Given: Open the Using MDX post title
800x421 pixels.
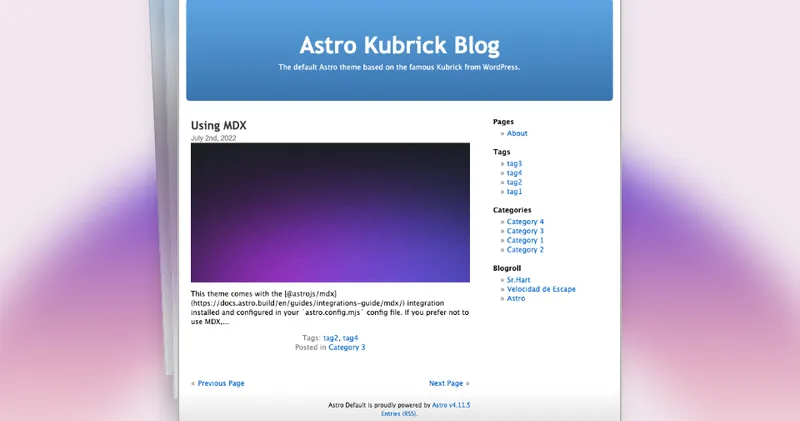Looking at the screenshot, I should 218,125.
